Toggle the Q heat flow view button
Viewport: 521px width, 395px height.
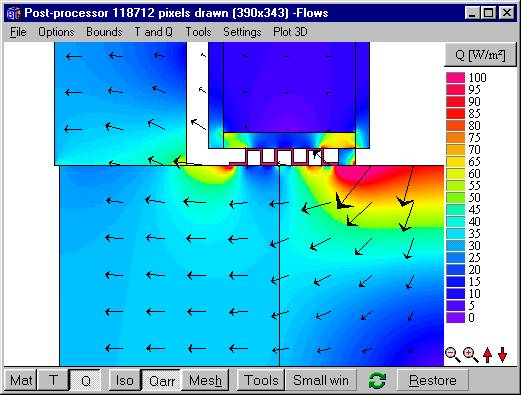[85, 380]
